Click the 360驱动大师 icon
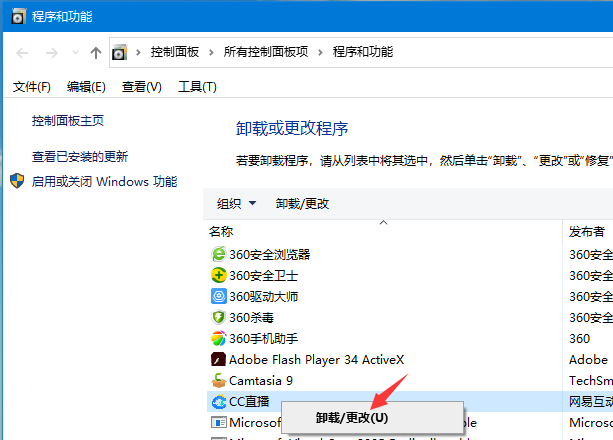The width and height of the screenshot is (613, 440). [x=219, y=296]
